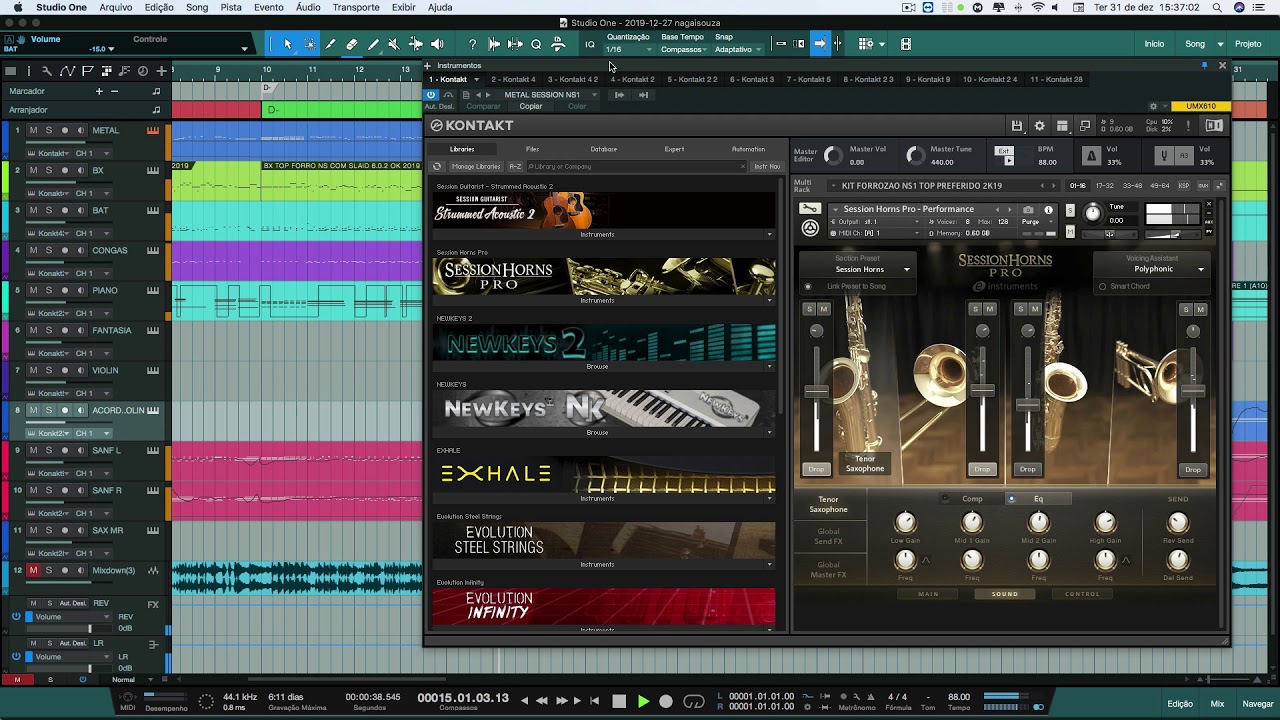
Task: Open the Transporte menu
Action: click(x=356, y=7)
